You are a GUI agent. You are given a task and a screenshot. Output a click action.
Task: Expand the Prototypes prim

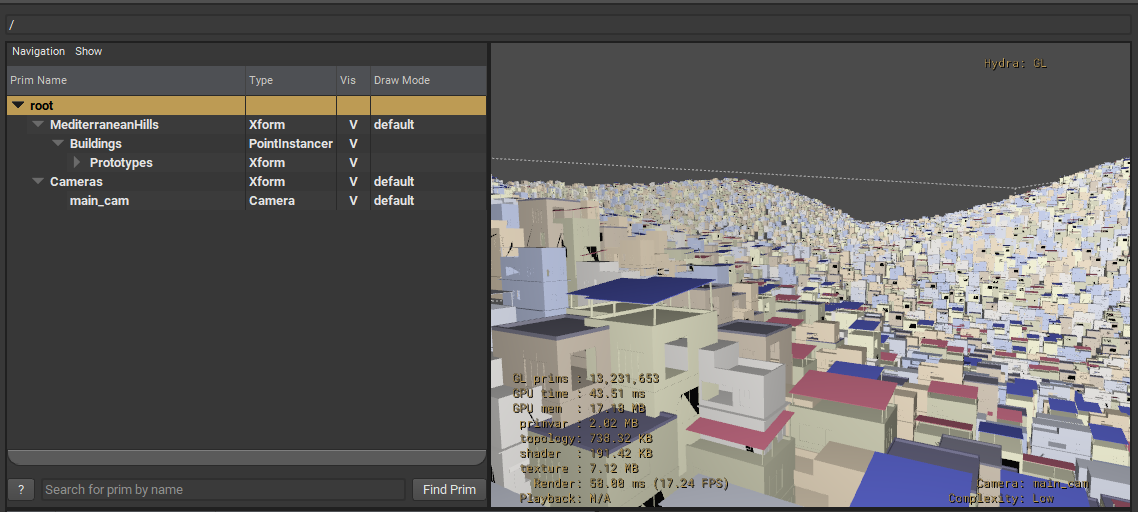(x=77, y=163)
